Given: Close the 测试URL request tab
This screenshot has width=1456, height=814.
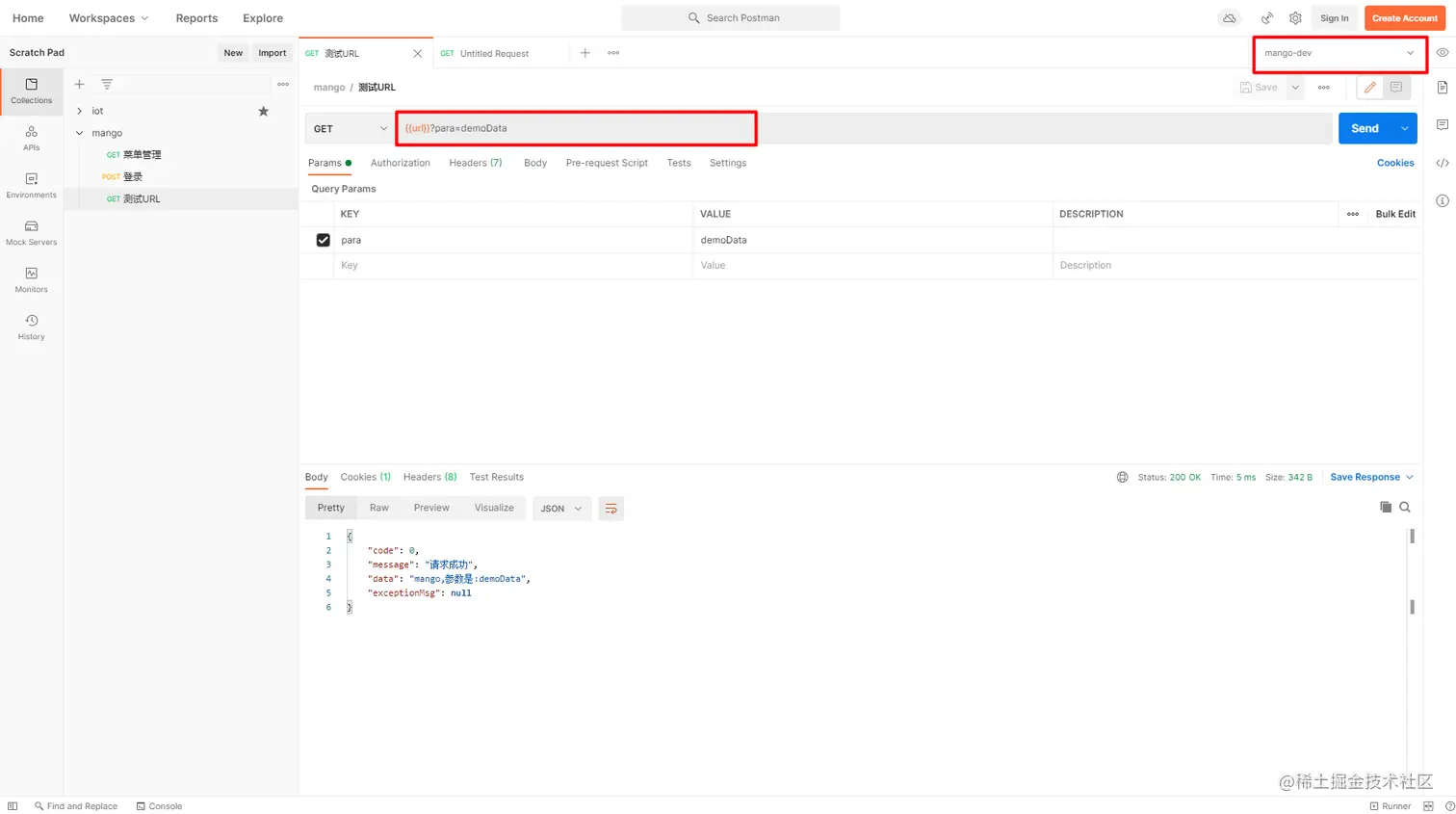Looking at the screenshot, I should pos(417,54).
